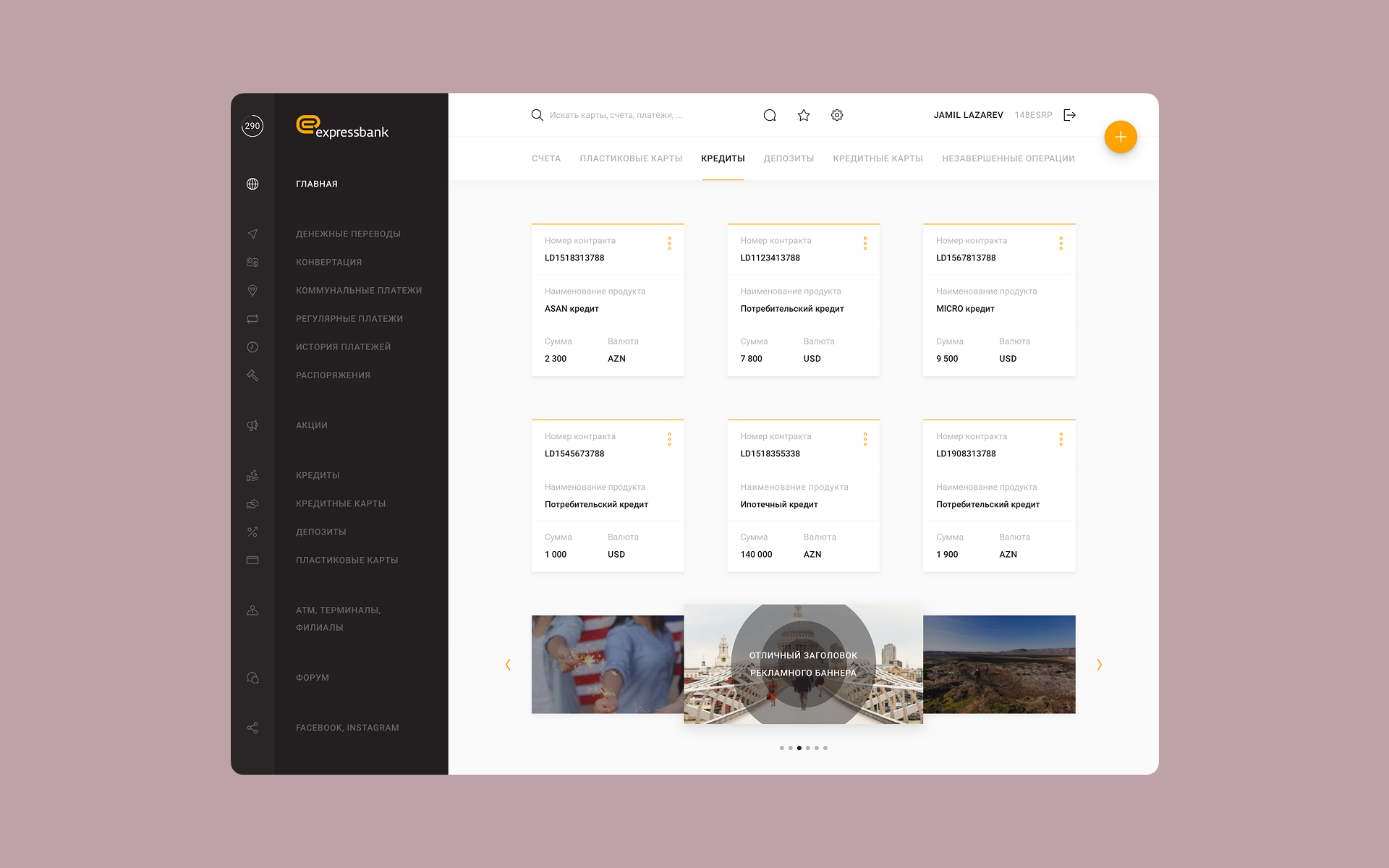
Task: Open messages via chat bubble icon
Action: (770, 115)
